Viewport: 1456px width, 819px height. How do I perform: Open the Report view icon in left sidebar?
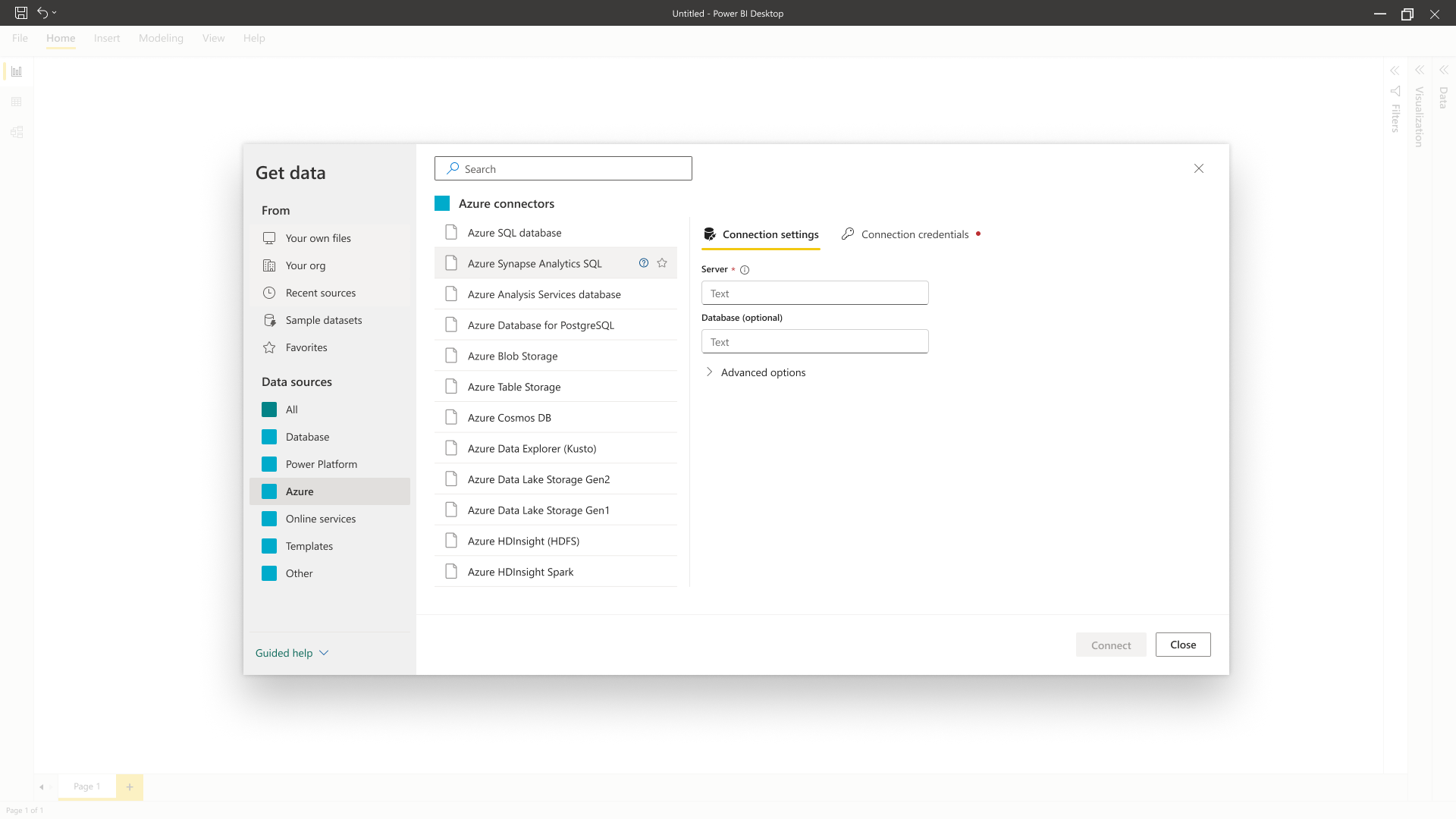(x=17, y=71)
